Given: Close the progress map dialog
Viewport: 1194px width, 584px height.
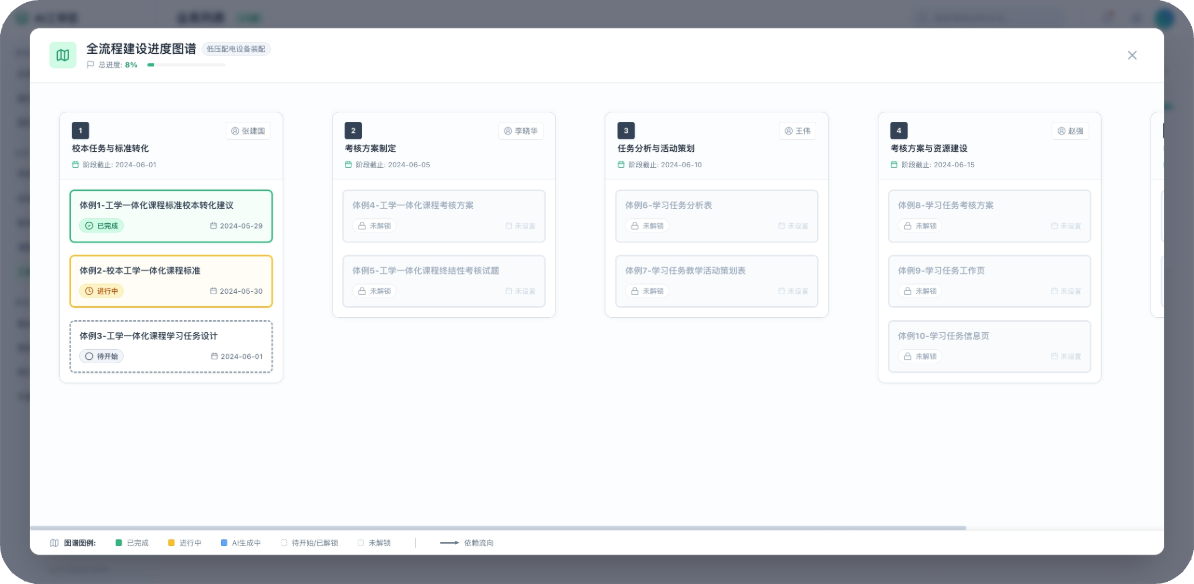Looking at the screenshot, I should coord(1132,55).
